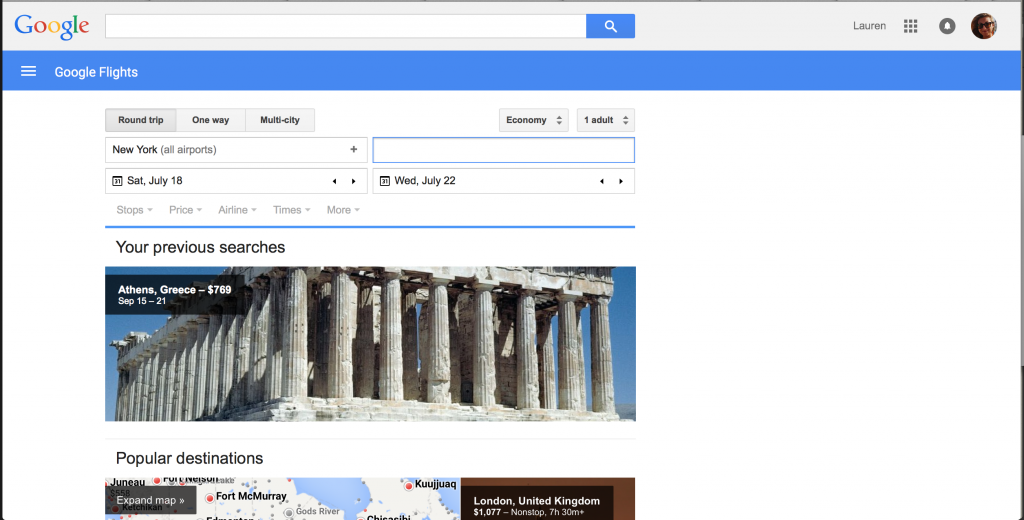Screen dimensions: 1024x520
Task: Open the London, United Kingdom destination card
Action: (x=547, y=499)
